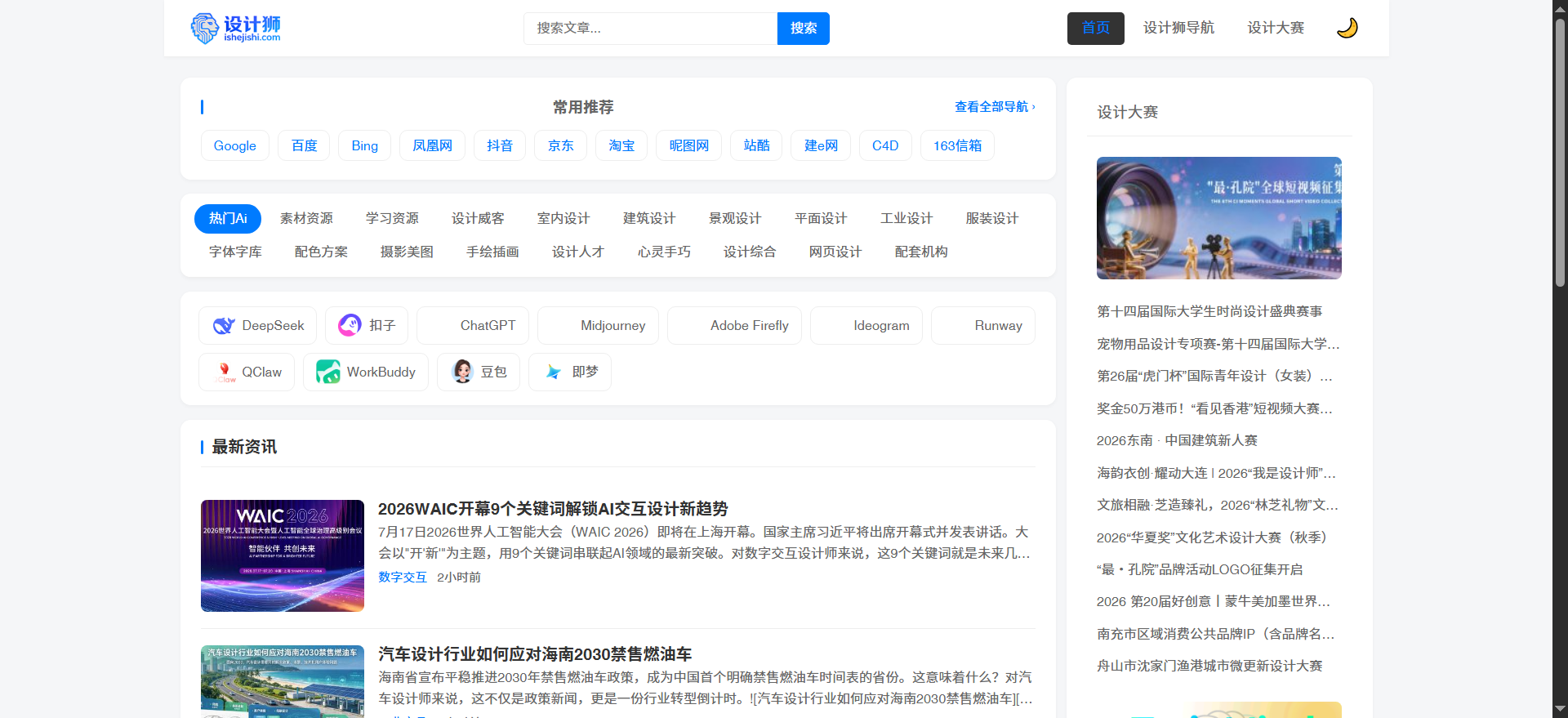Select the 景观设计 tab
Screen dimensions: 1568x718
click(x=735, y=218)
